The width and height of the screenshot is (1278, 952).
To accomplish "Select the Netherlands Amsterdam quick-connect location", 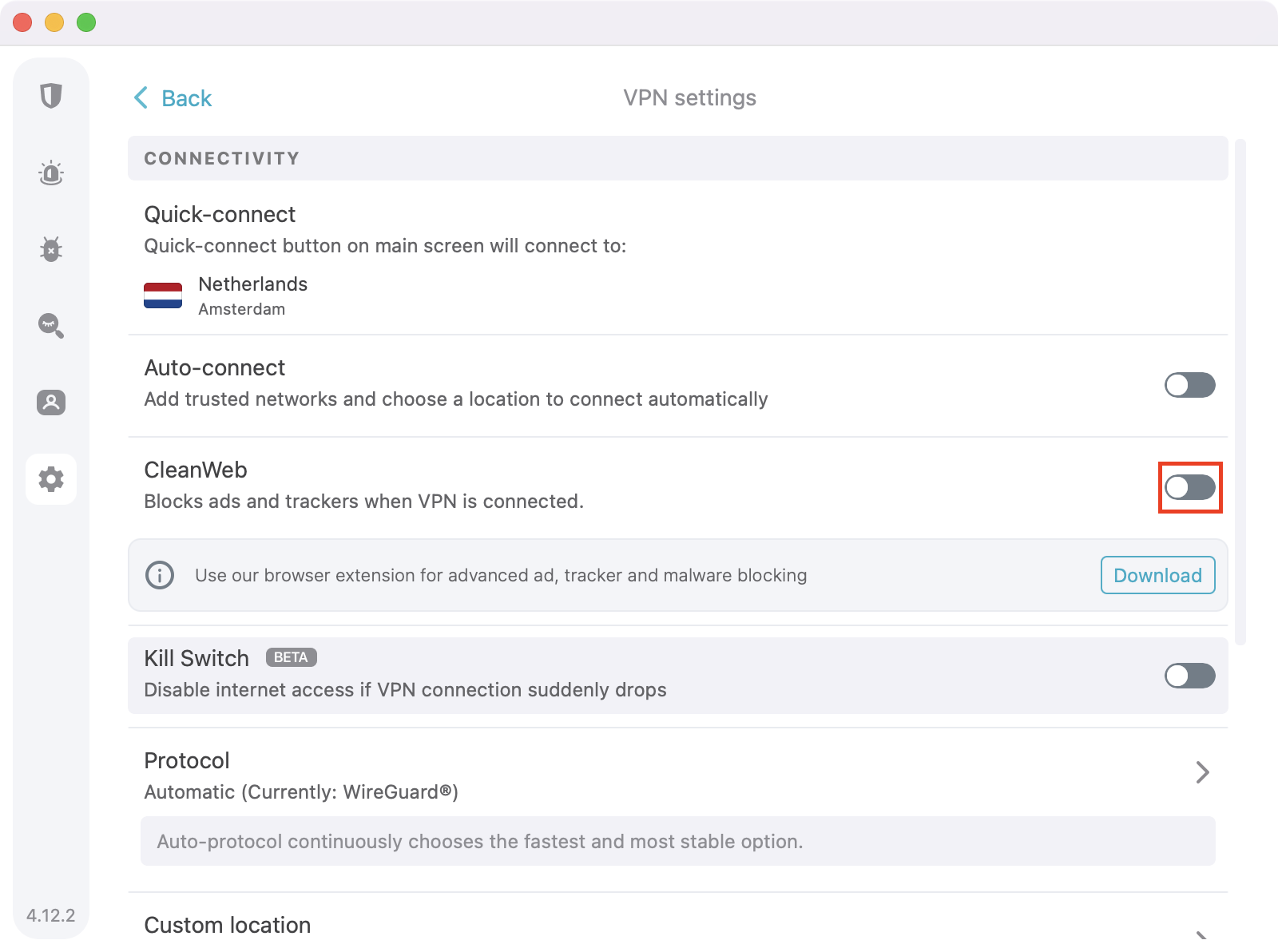I will 252,296.
